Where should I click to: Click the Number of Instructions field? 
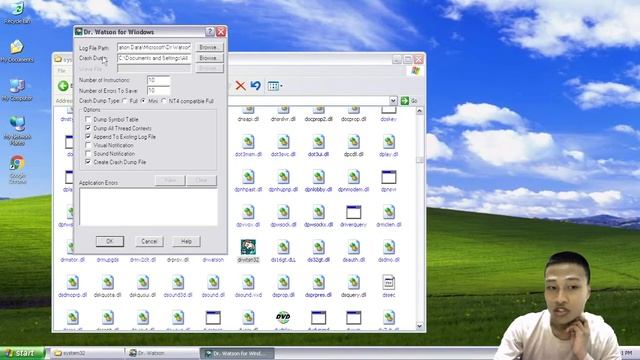click(158, 80)
